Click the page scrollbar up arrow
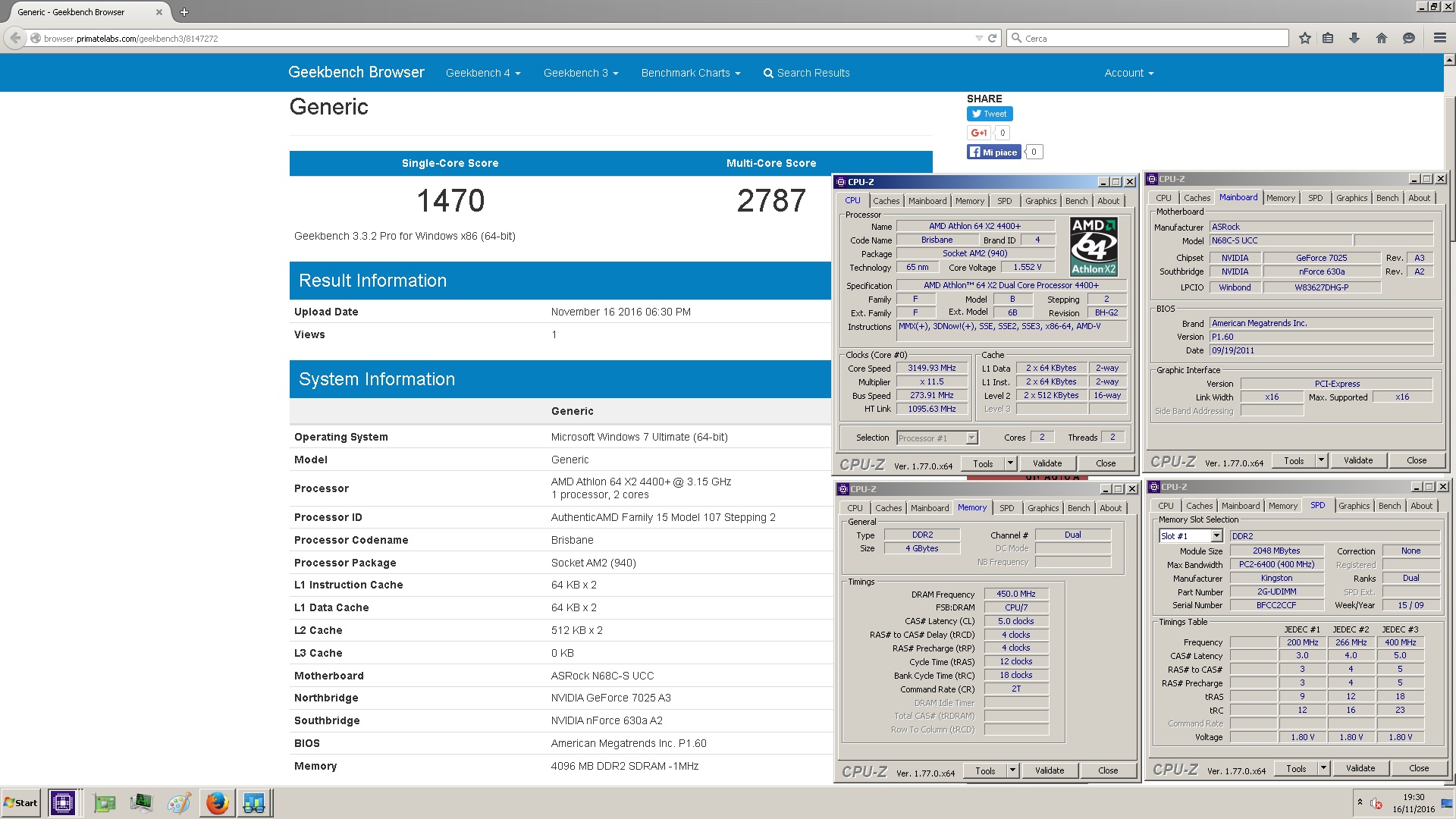This screenshot has height=819, width=1456. (1449, 59)
